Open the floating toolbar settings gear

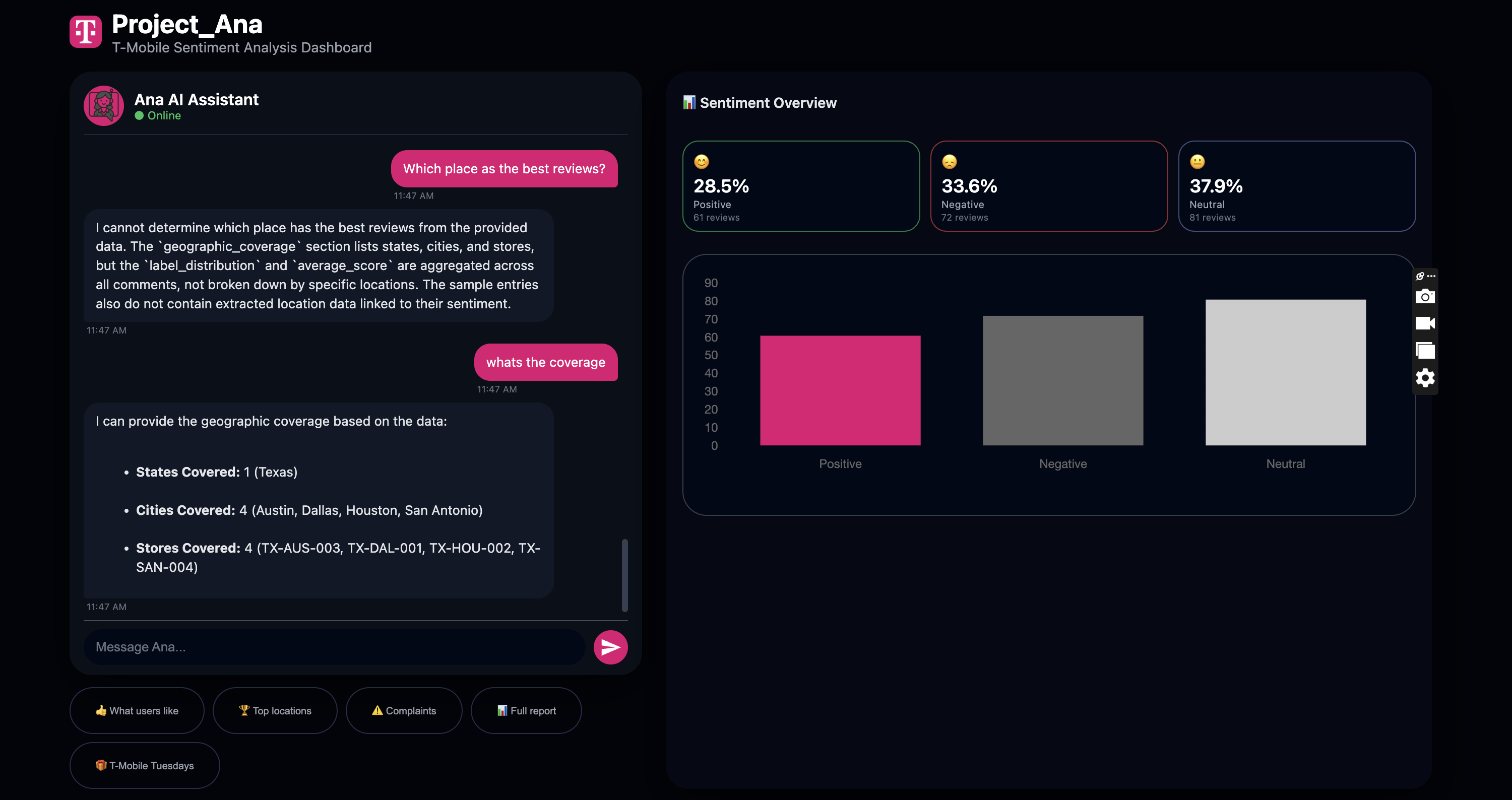[x=1424, y=378]
